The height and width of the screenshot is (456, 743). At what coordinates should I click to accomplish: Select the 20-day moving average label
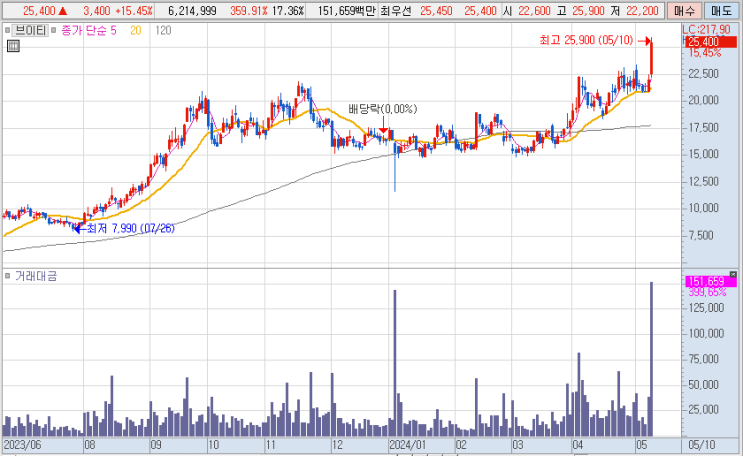136,31
